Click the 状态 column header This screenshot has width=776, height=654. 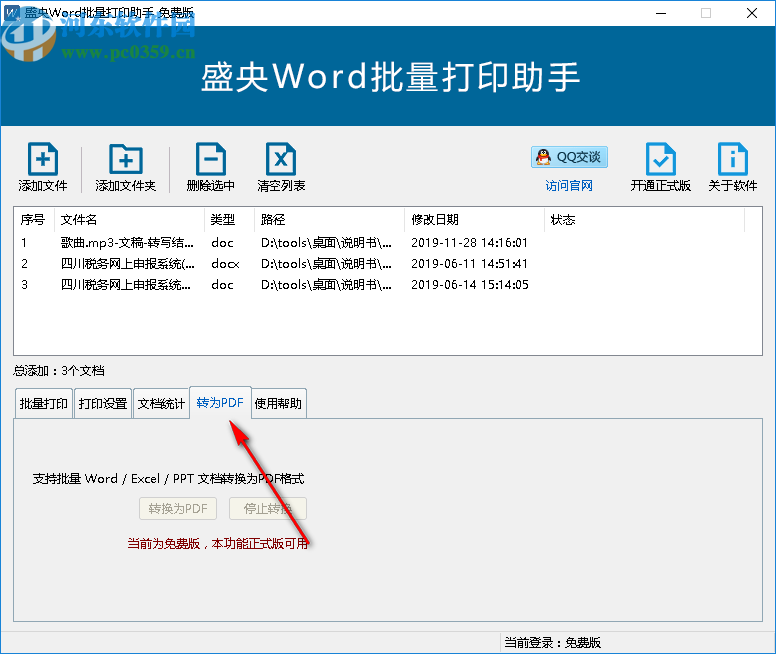pos(644,219)
